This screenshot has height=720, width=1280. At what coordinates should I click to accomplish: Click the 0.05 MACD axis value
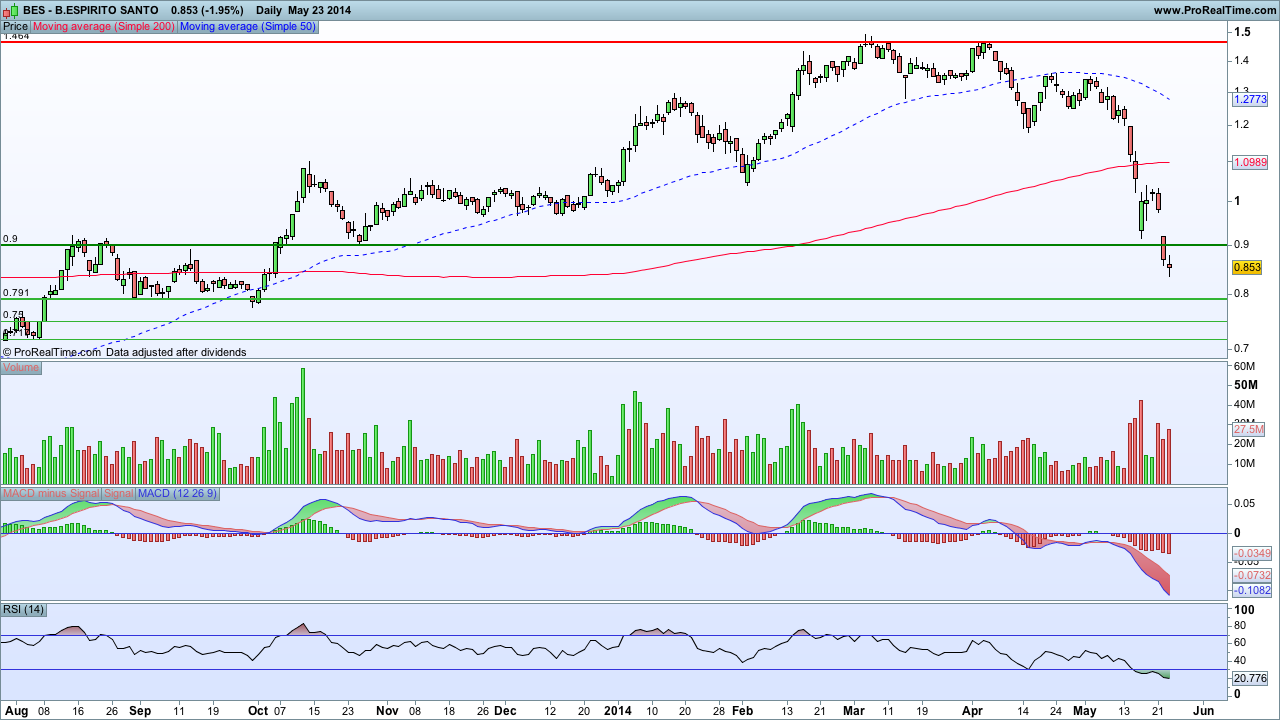(1245, 504)
